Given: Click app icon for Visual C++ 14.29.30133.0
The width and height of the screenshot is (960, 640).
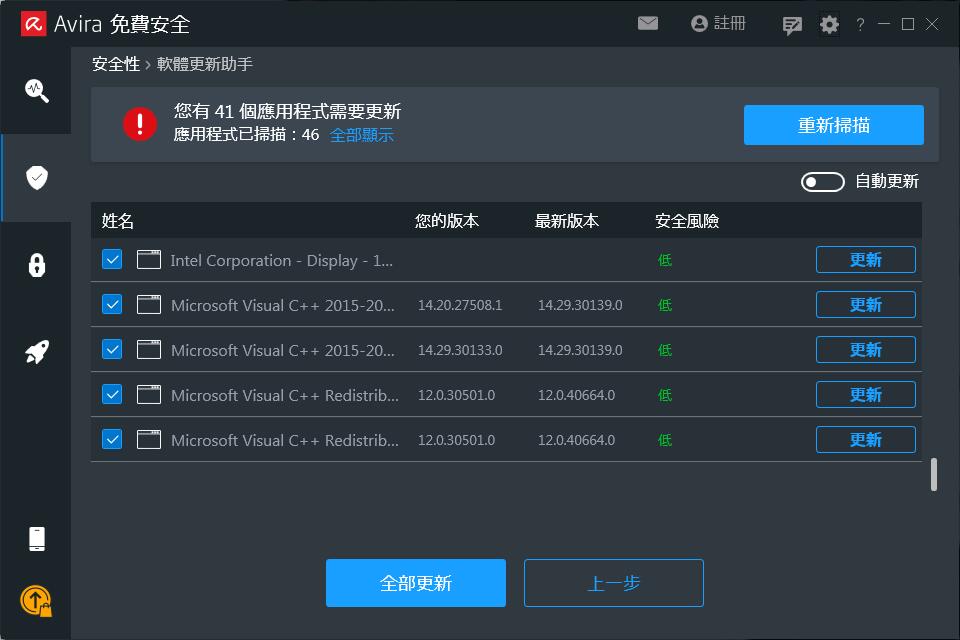Looking at the screenshot, I should (x=149, y=350).
